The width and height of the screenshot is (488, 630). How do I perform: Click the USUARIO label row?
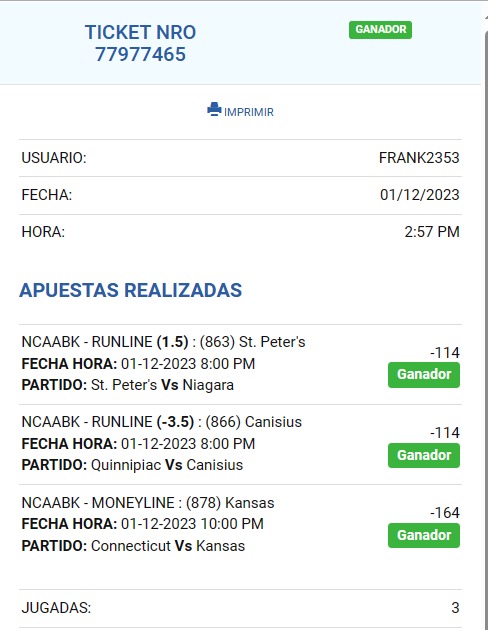tap(240, 158)
